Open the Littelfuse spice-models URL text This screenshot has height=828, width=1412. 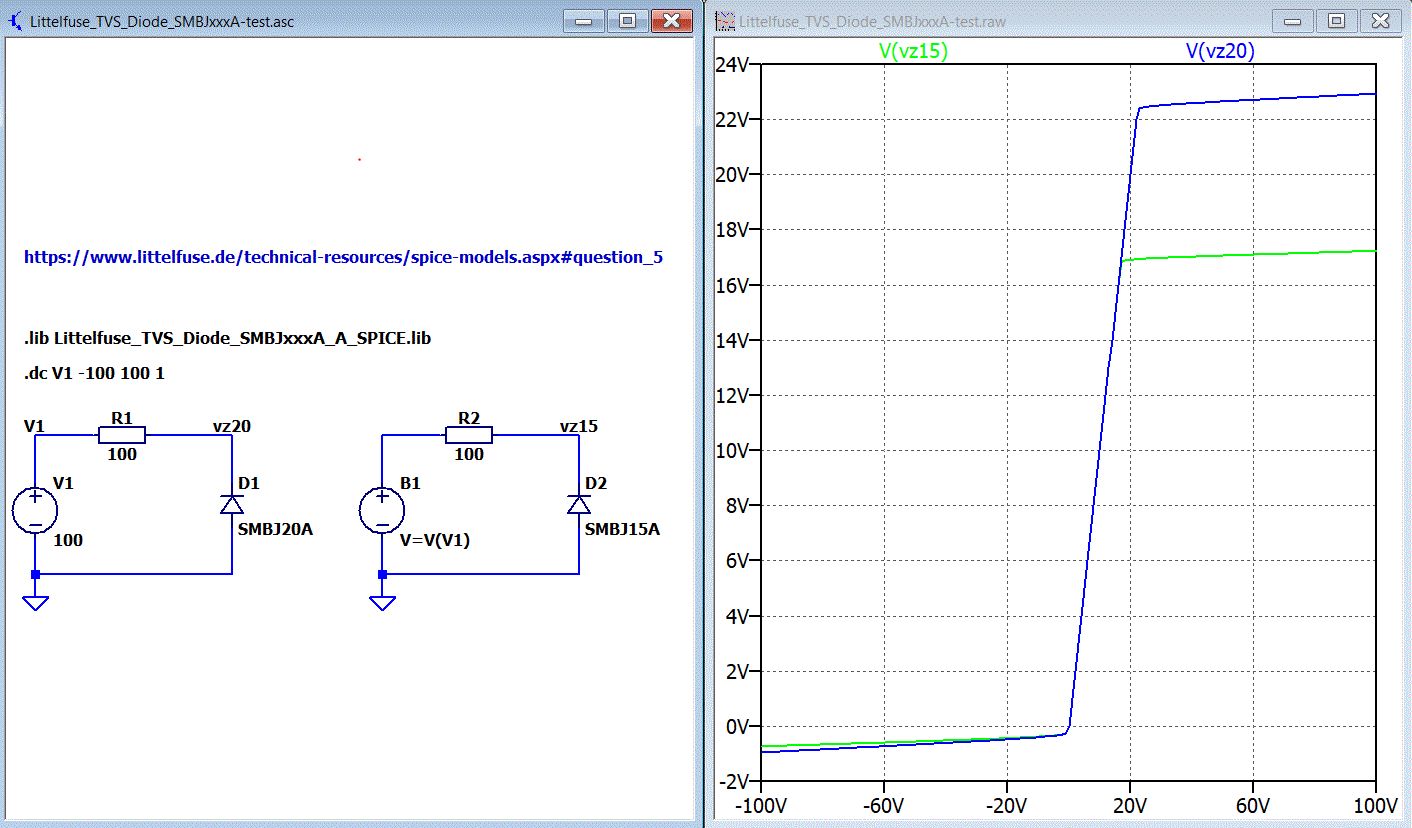(x=343, y=257)
